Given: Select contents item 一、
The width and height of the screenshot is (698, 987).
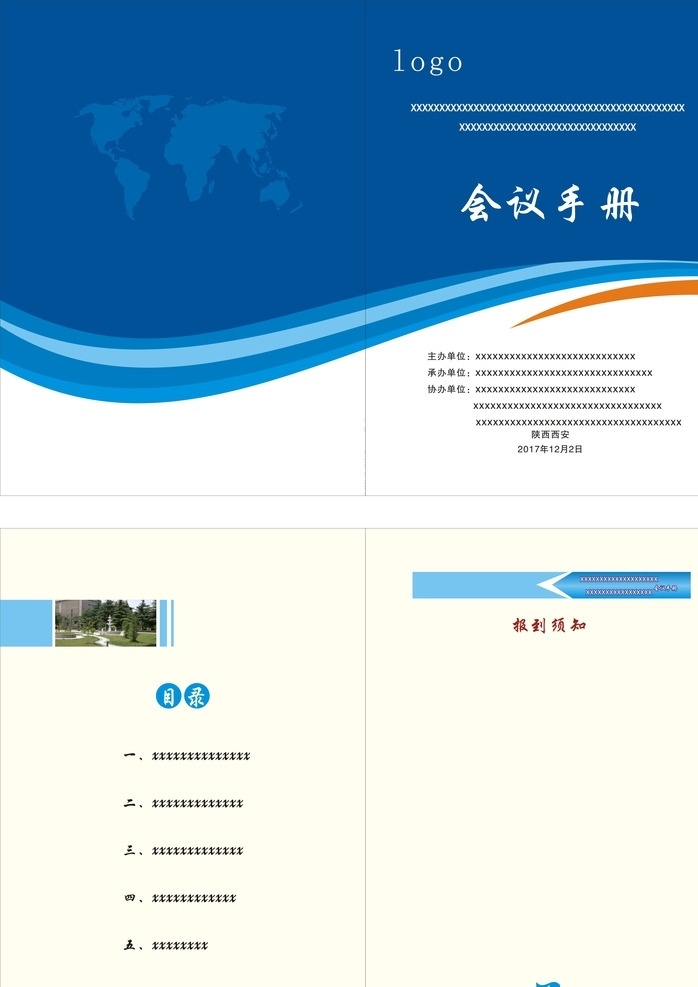Looking at the screenshot, I should [187, 756].
